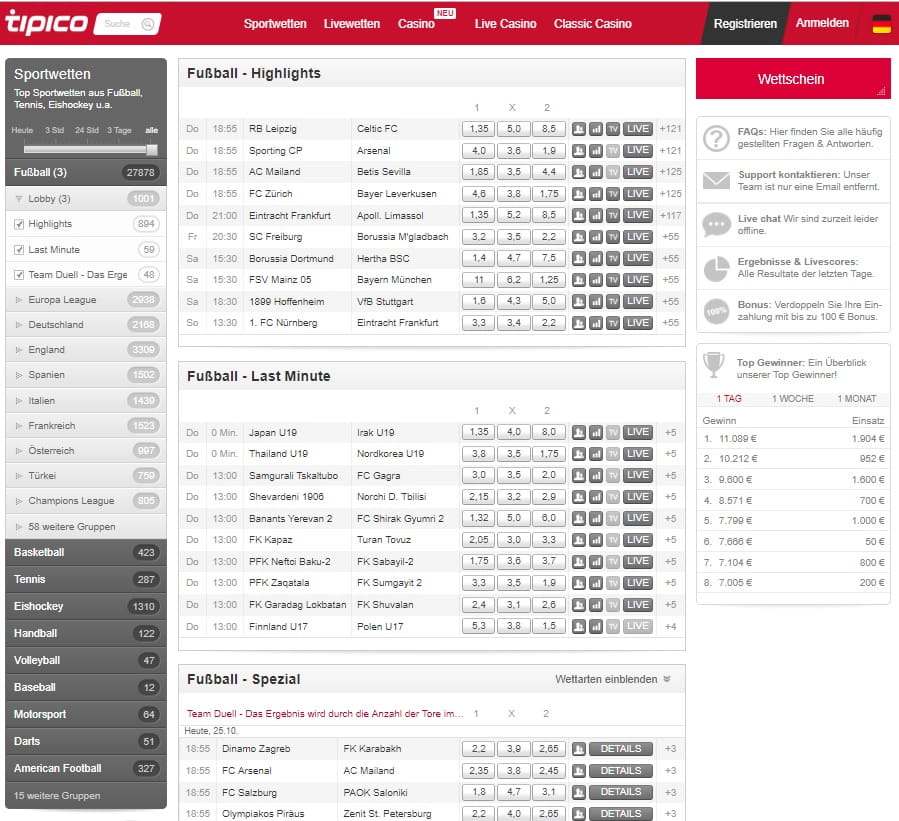Viewport: 899px width, 821px height.
Task: Switch to the 1 WOCHE tab
Action: [792, 399]
